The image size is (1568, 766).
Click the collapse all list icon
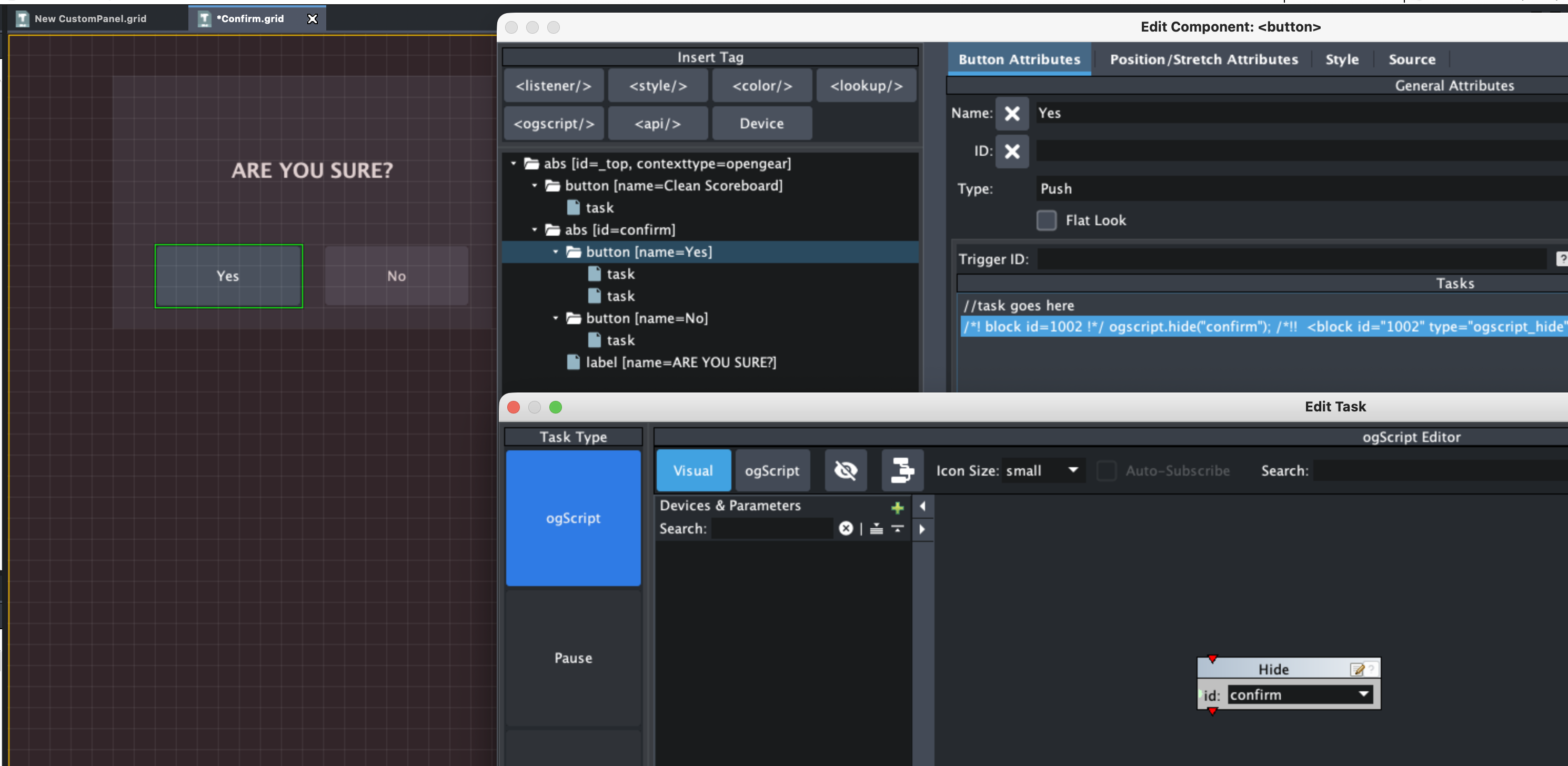897,528
